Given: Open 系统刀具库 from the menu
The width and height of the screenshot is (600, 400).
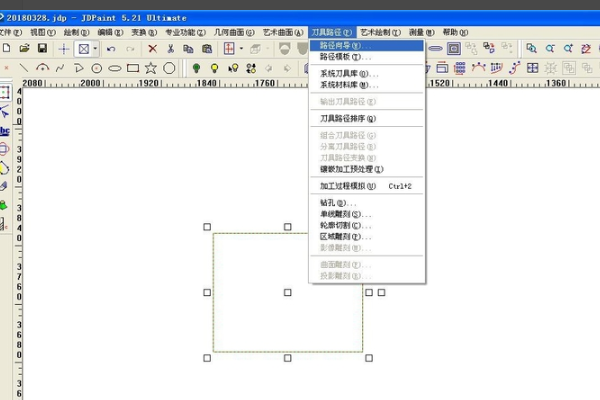Looking at the screenshot, I should click(x=367, y=73).
